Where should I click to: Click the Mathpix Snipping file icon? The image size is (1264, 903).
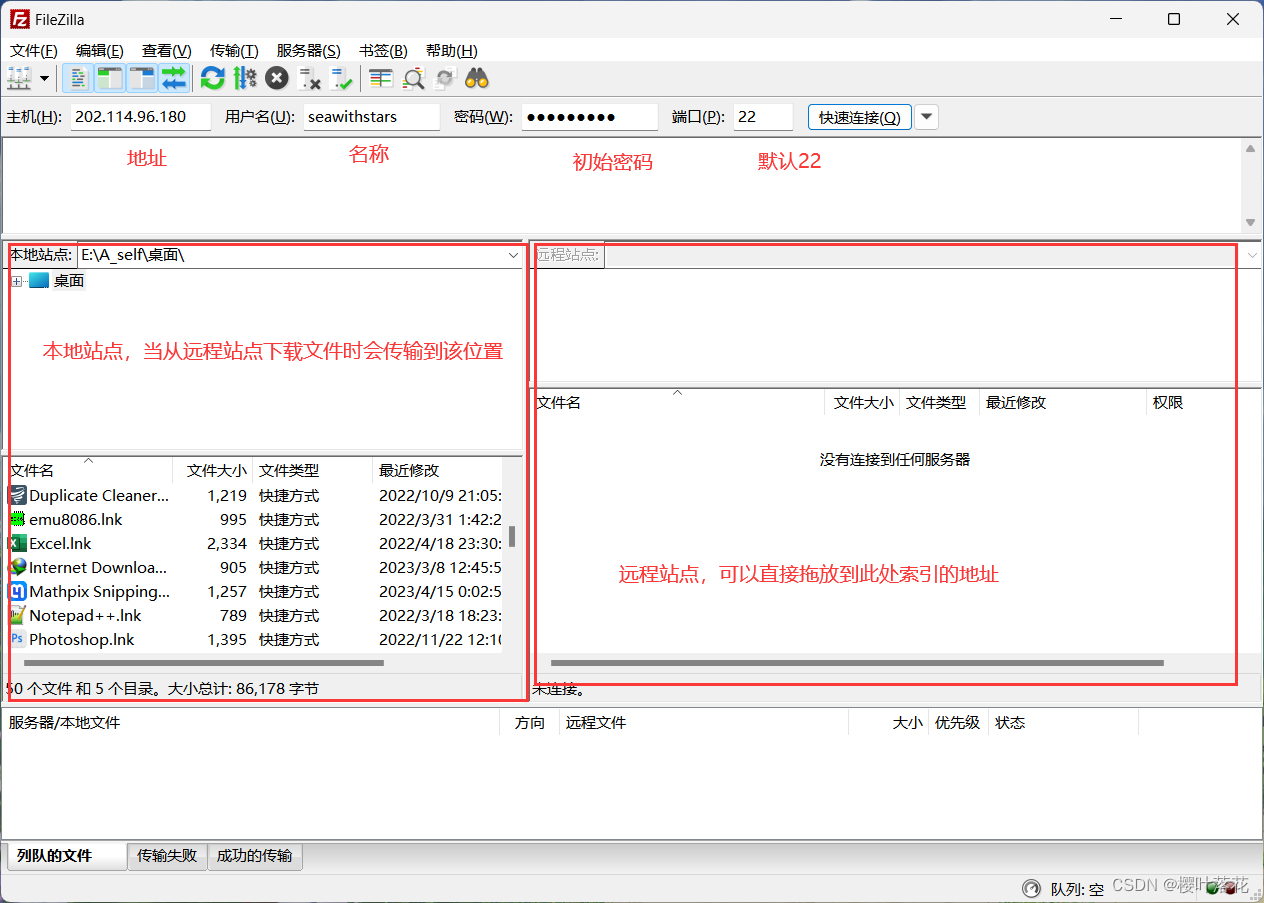18,591
